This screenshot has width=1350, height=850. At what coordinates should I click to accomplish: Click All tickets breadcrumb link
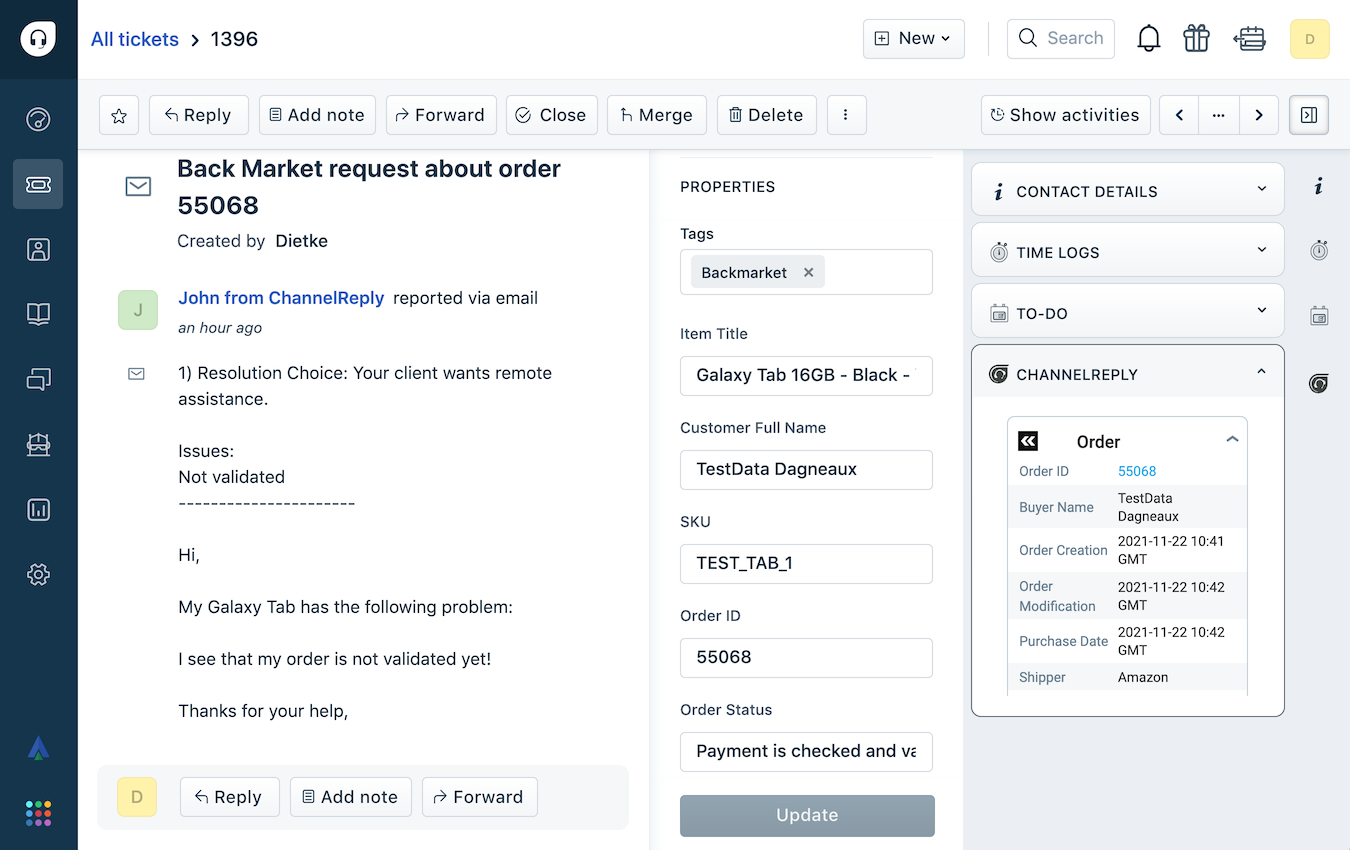click(135, 39)
